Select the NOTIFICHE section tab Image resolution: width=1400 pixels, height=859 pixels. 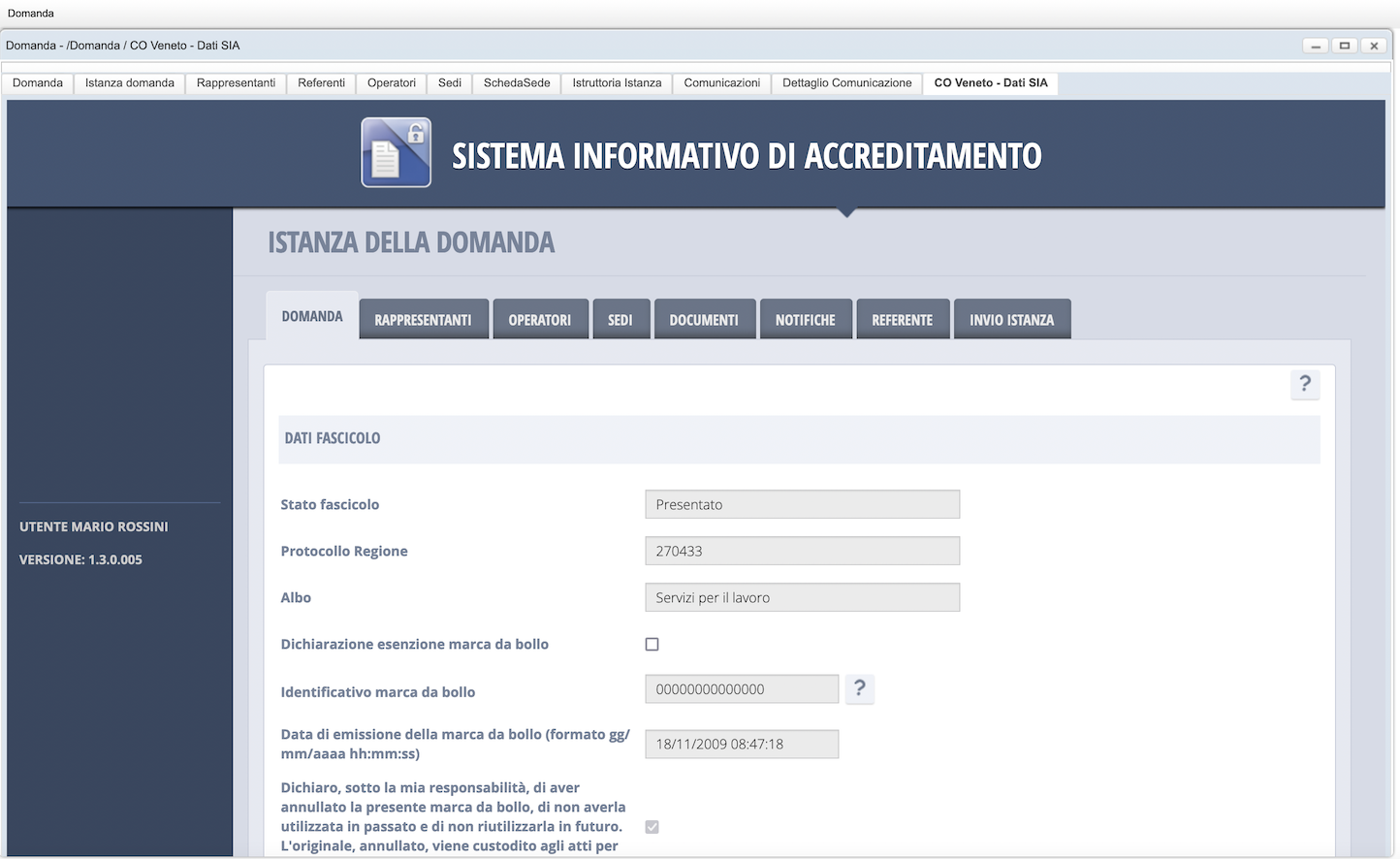(x=805, y=320)
